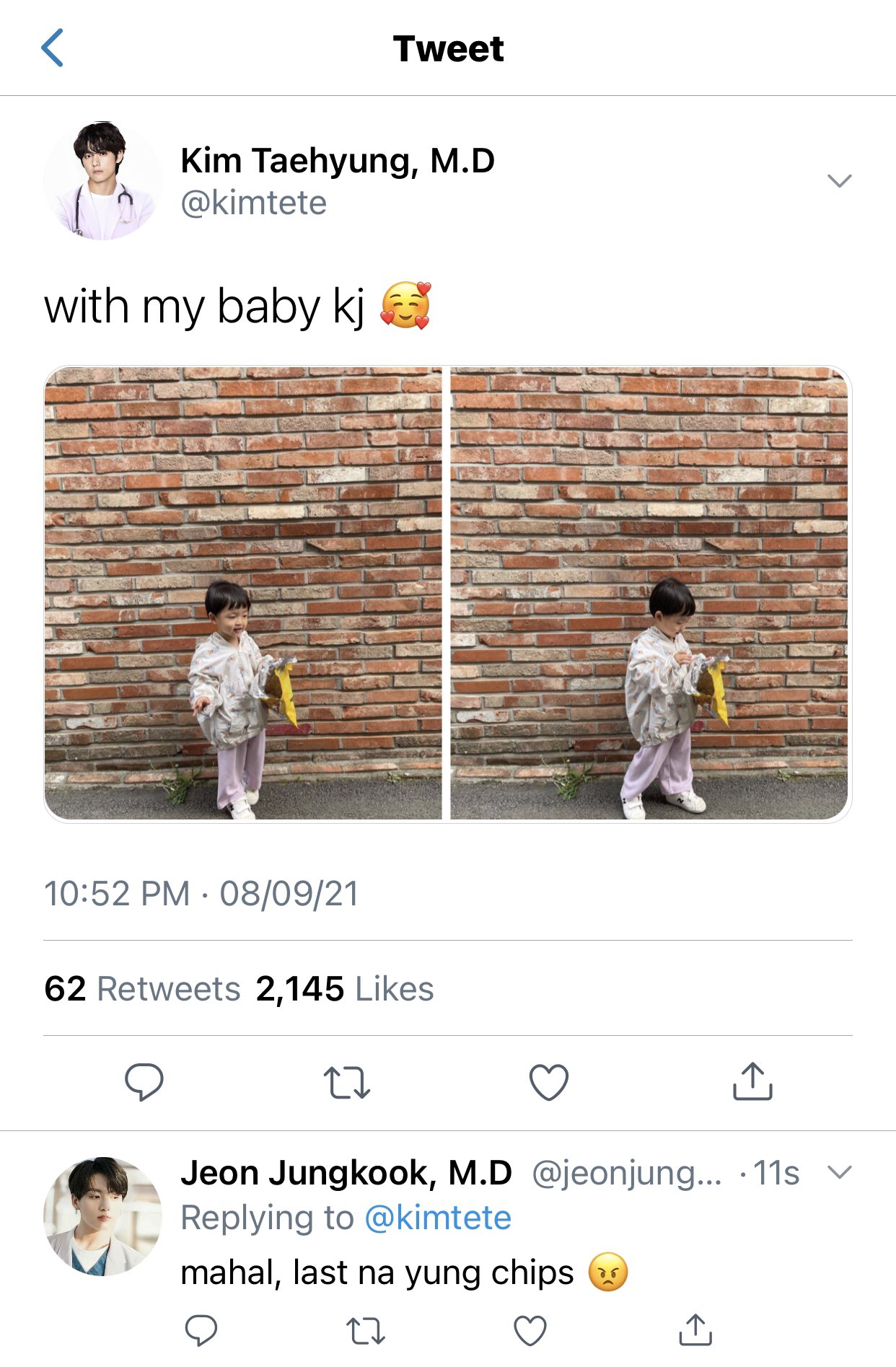
Task: Share the main tweet
Action: pyautogui.click(x=752, y=1081)
